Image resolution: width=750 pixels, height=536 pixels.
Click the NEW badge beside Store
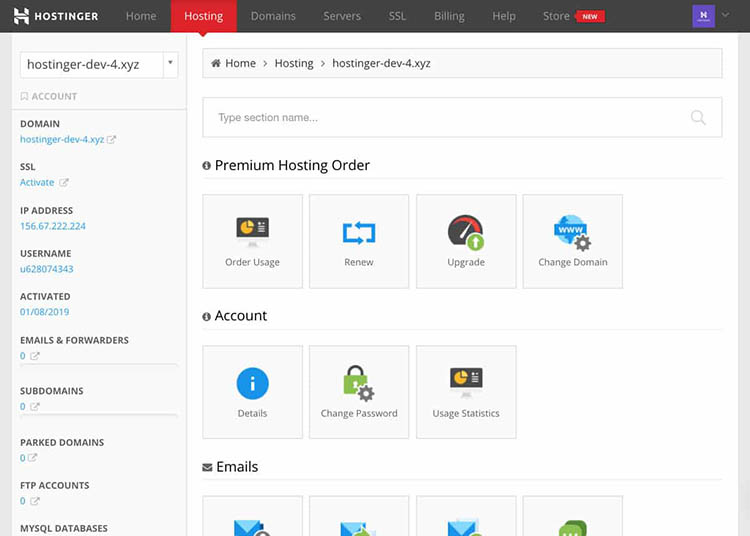pyautogui.click(x=590, y=16)
